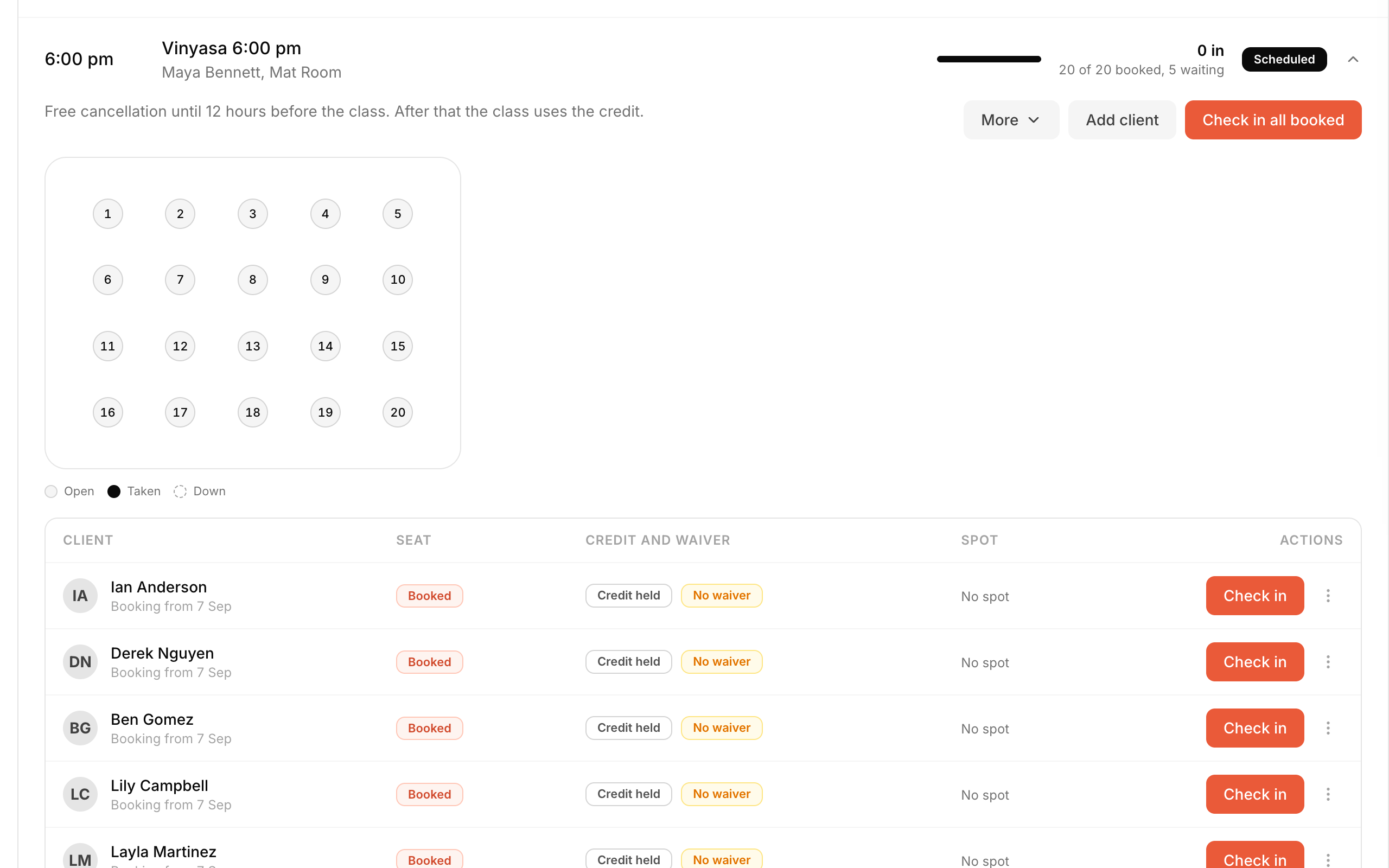Click Ben Gomez's Booked badge
This screenshot has height=868, width=1389.
(429, 728)
